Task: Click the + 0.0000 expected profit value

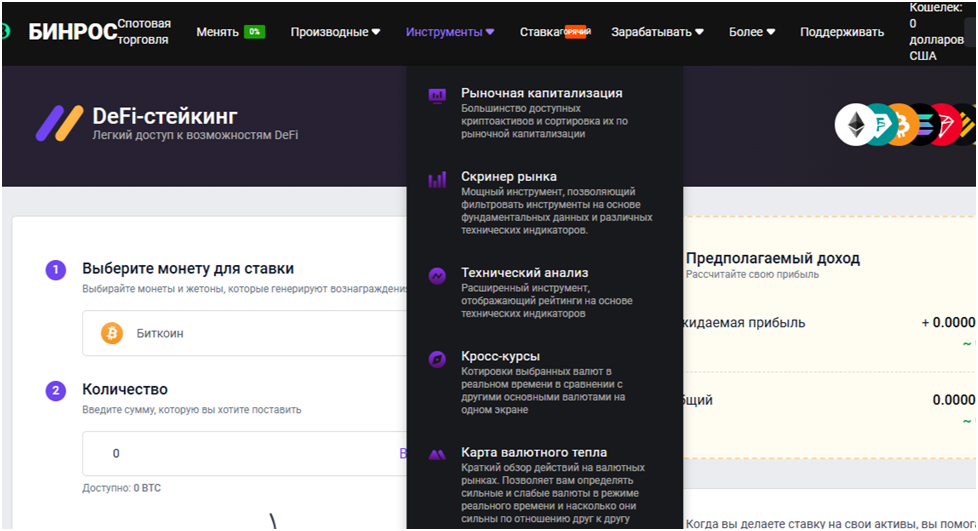Action: pos(948,323)
